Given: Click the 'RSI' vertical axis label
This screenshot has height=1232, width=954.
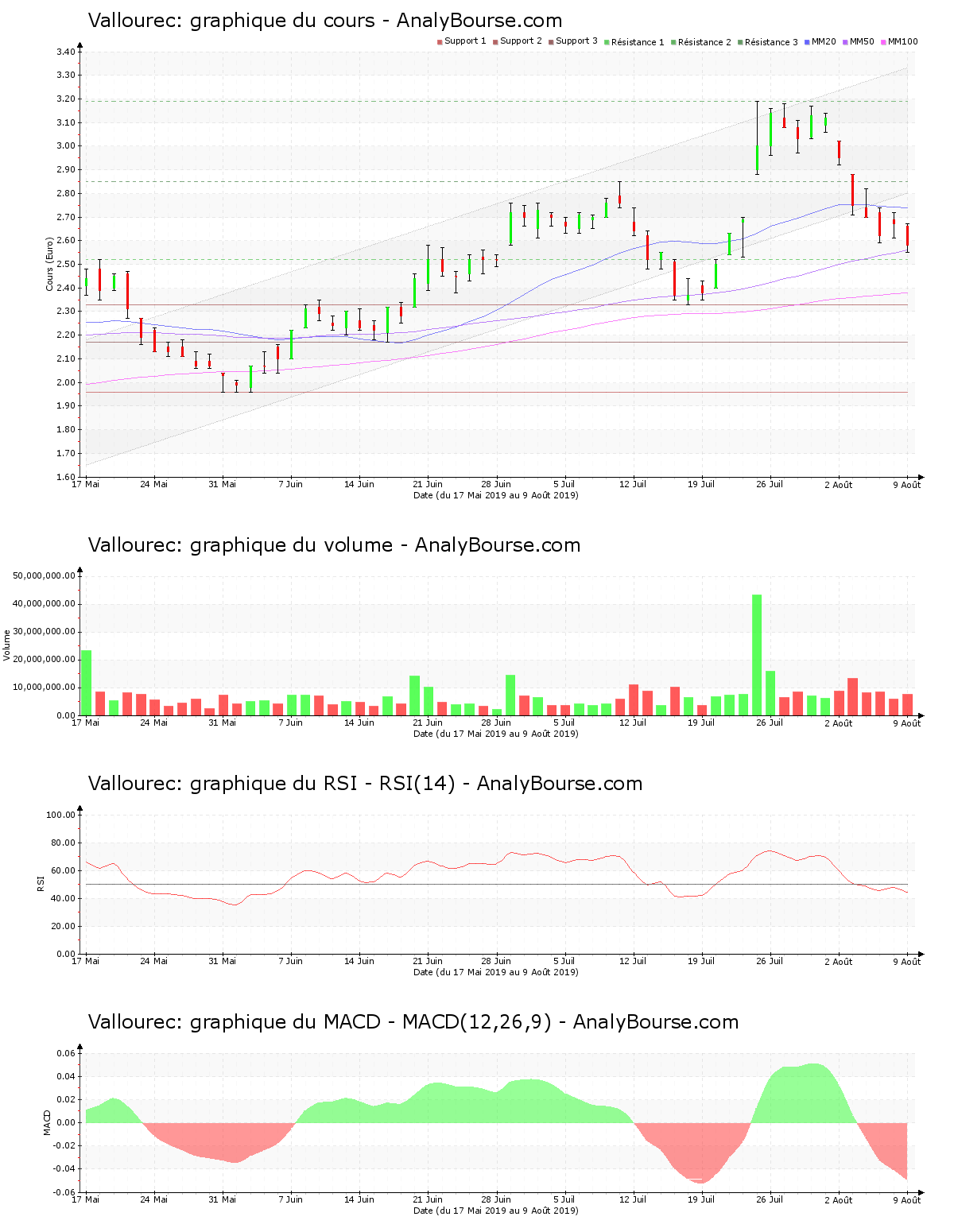Looking at the screenshot, I should point(41,883).
